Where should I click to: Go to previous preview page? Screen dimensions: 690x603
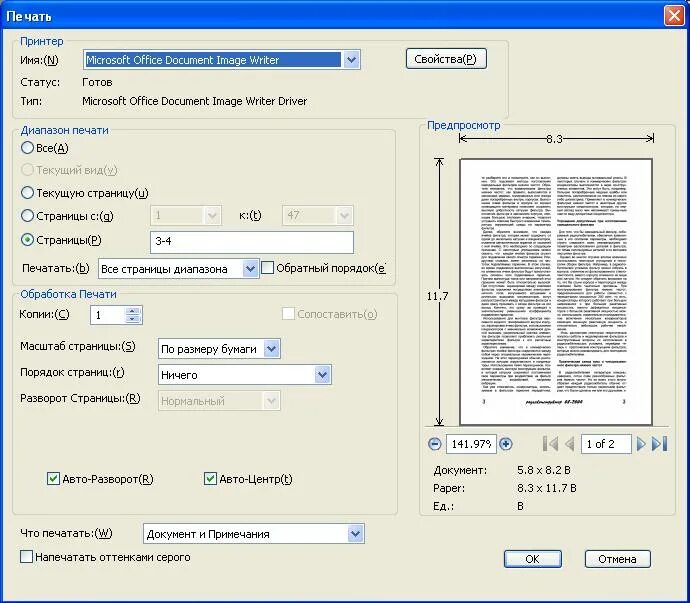pos(569,444)
